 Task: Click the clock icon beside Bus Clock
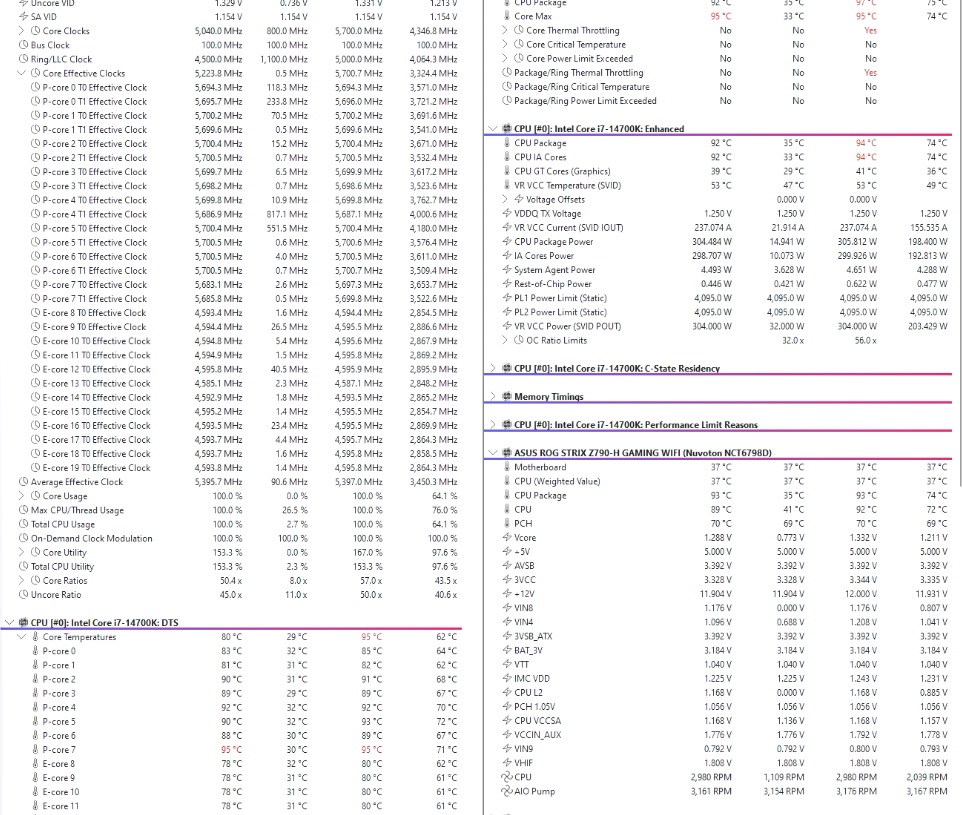pyautogui.click(x=24, y=45)
